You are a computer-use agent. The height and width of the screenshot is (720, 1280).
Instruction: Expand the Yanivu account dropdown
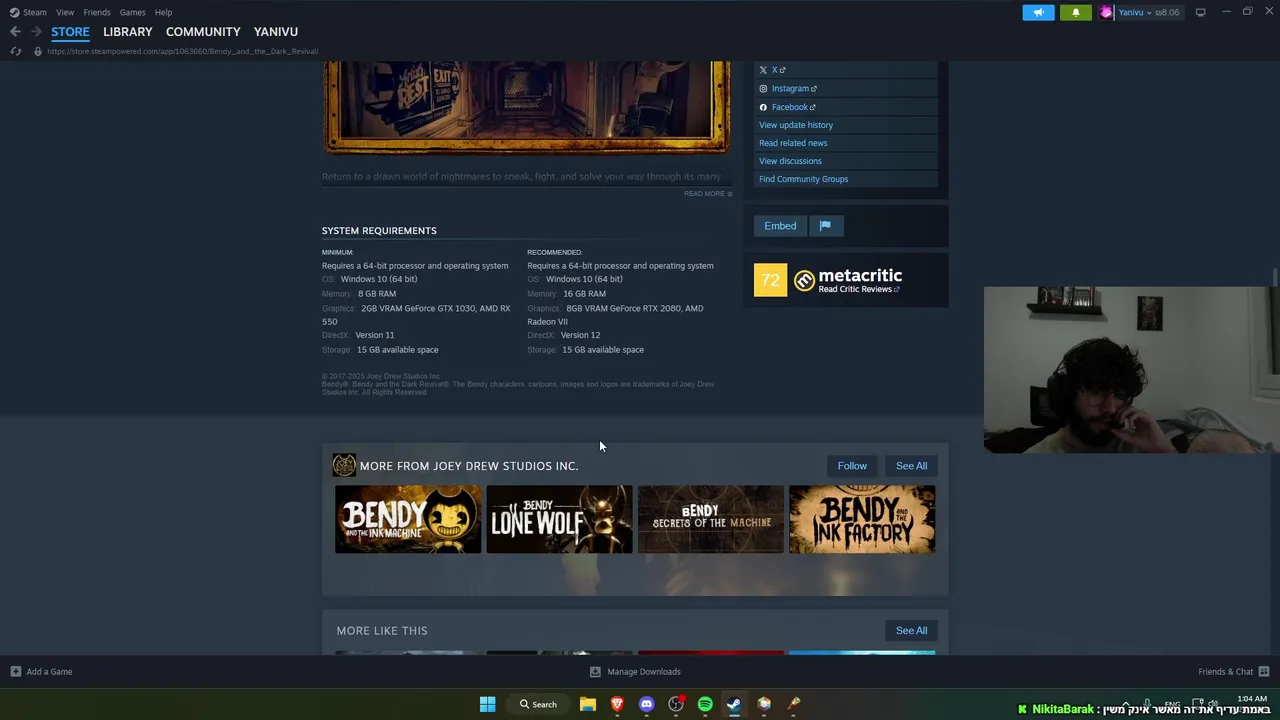coord(1149,12)
